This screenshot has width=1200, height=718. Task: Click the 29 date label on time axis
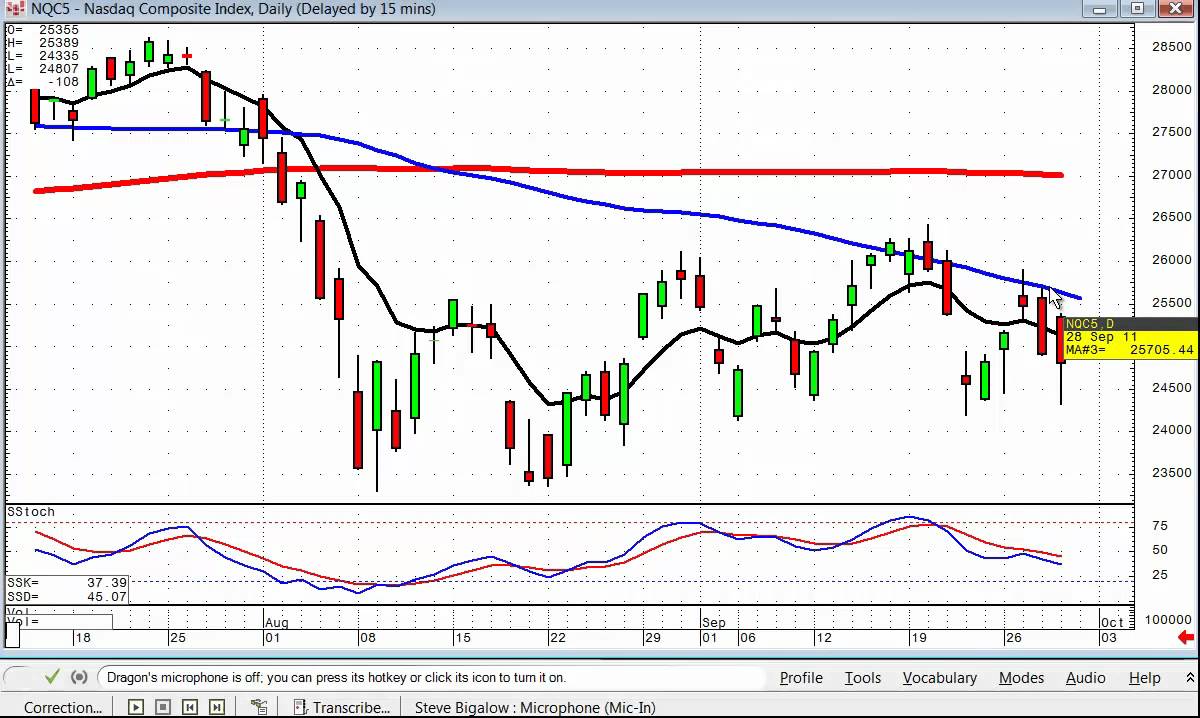(x=652, y=638)
